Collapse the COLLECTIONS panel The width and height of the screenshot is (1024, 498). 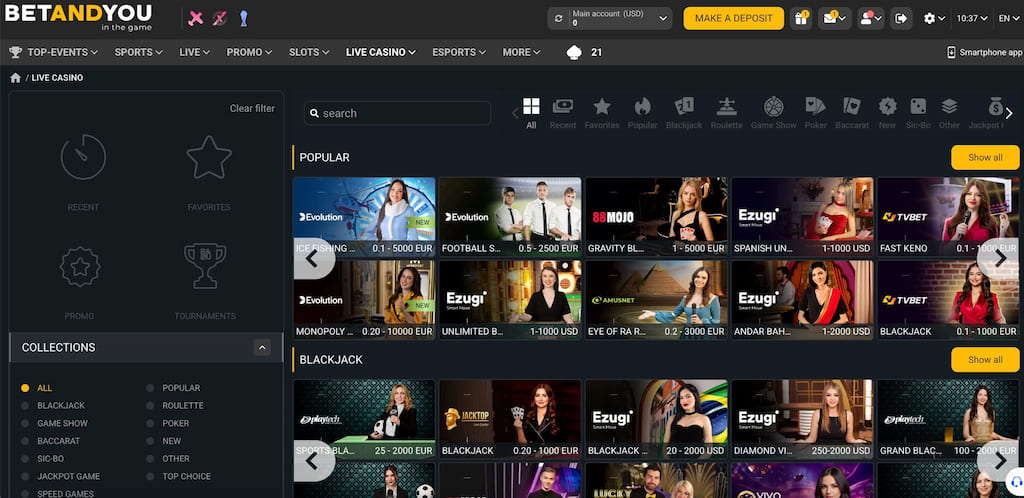262,347
